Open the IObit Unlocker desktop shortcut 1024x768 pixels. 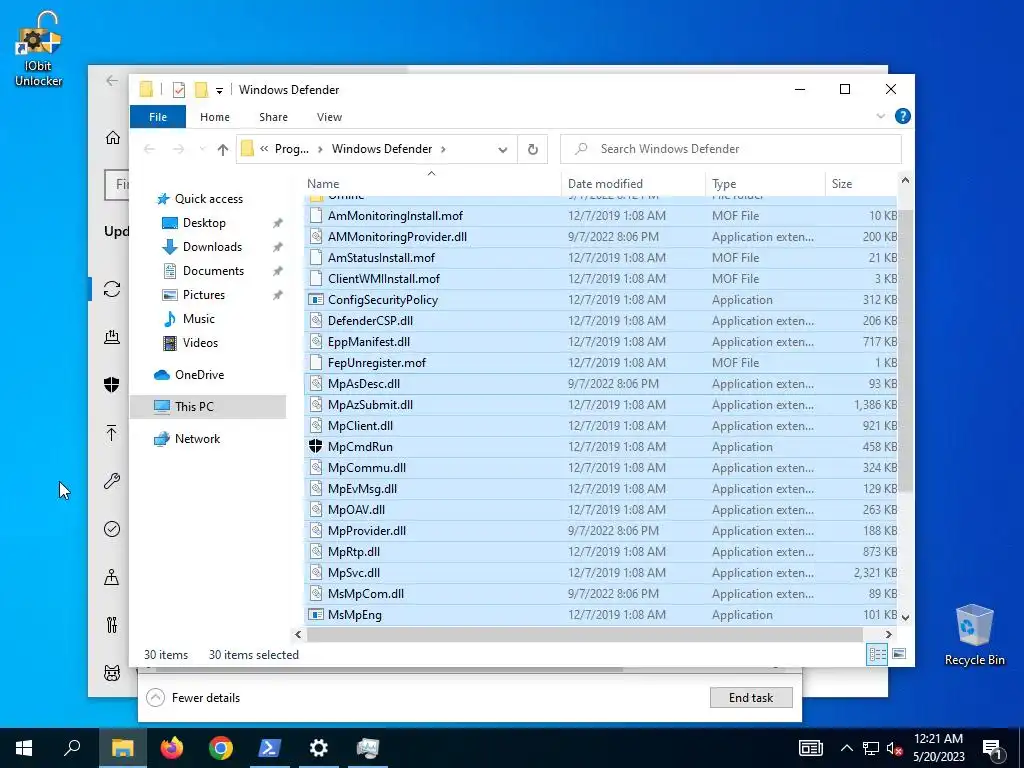click(x=39, y=50)
